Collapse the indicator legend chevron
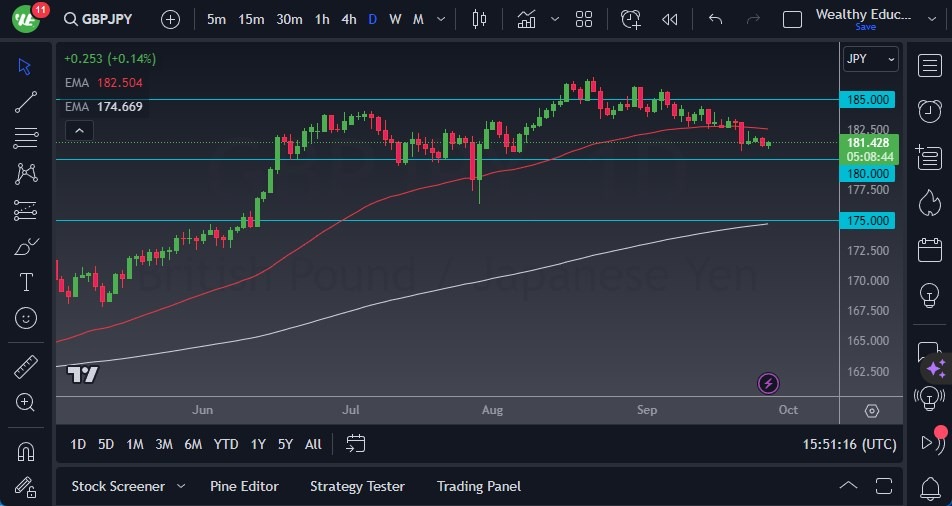This screenshot has width=952, height=506. click(x=78, y=130)
